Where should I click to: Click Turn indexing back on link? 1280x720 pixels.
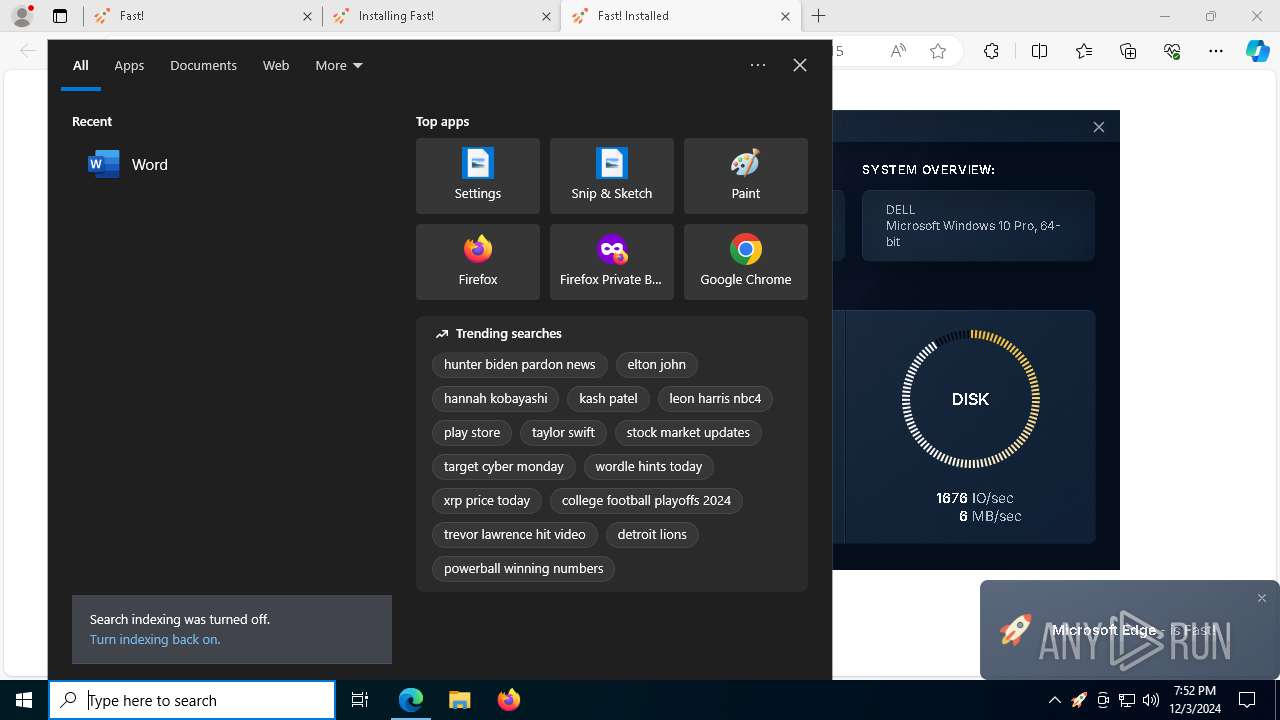tap(155, 639)
